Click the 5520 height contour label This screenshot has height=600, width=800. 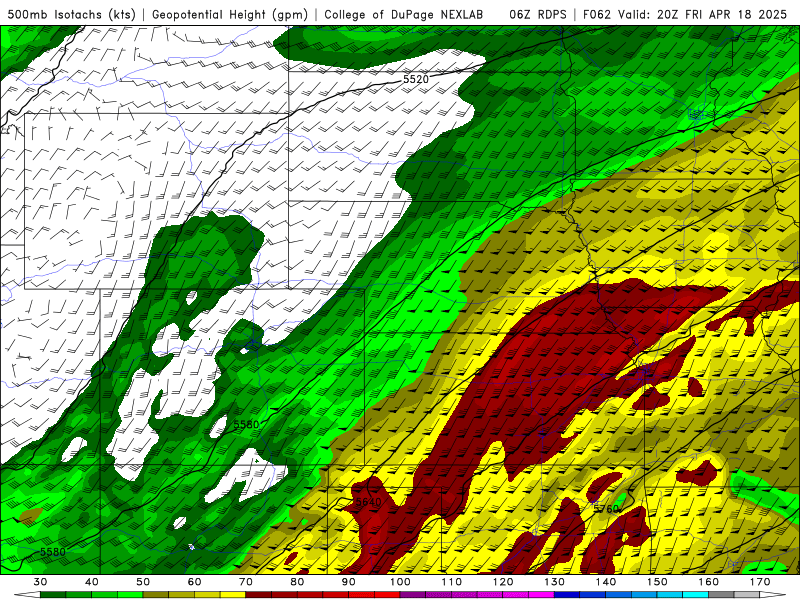click(x=416, y=79)
